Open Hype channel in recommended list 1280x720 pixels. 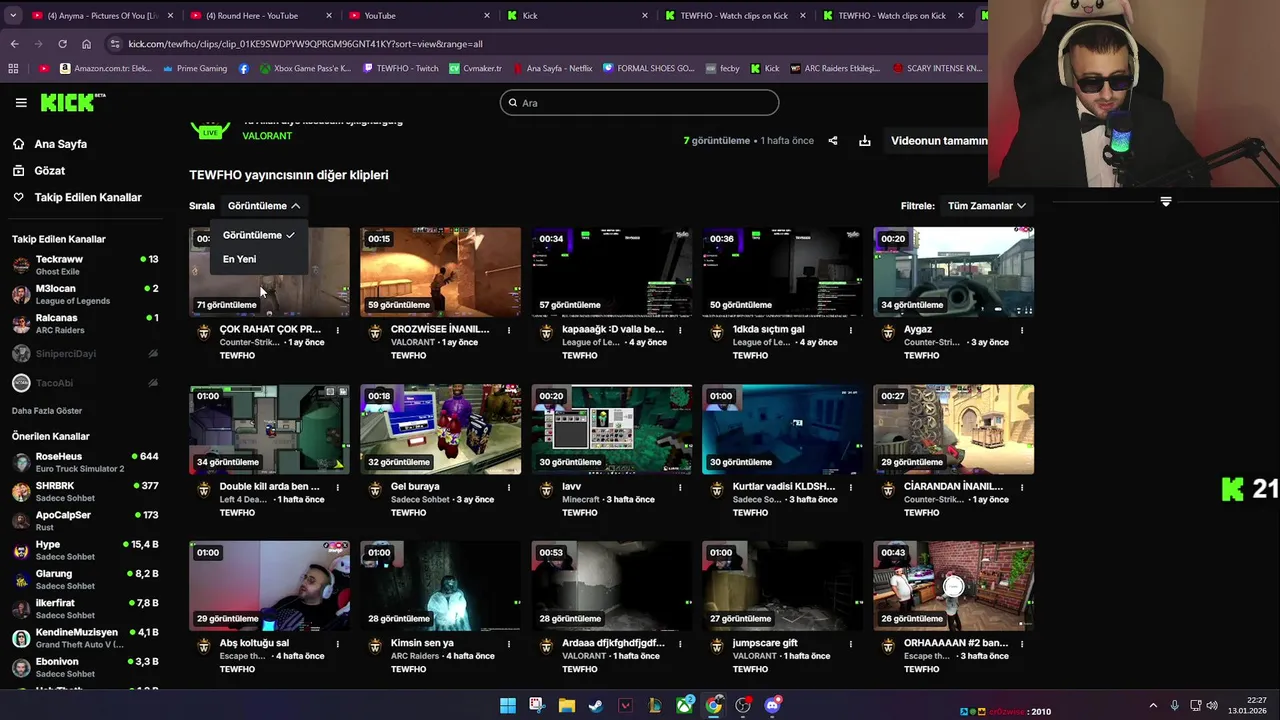(85, 550)
